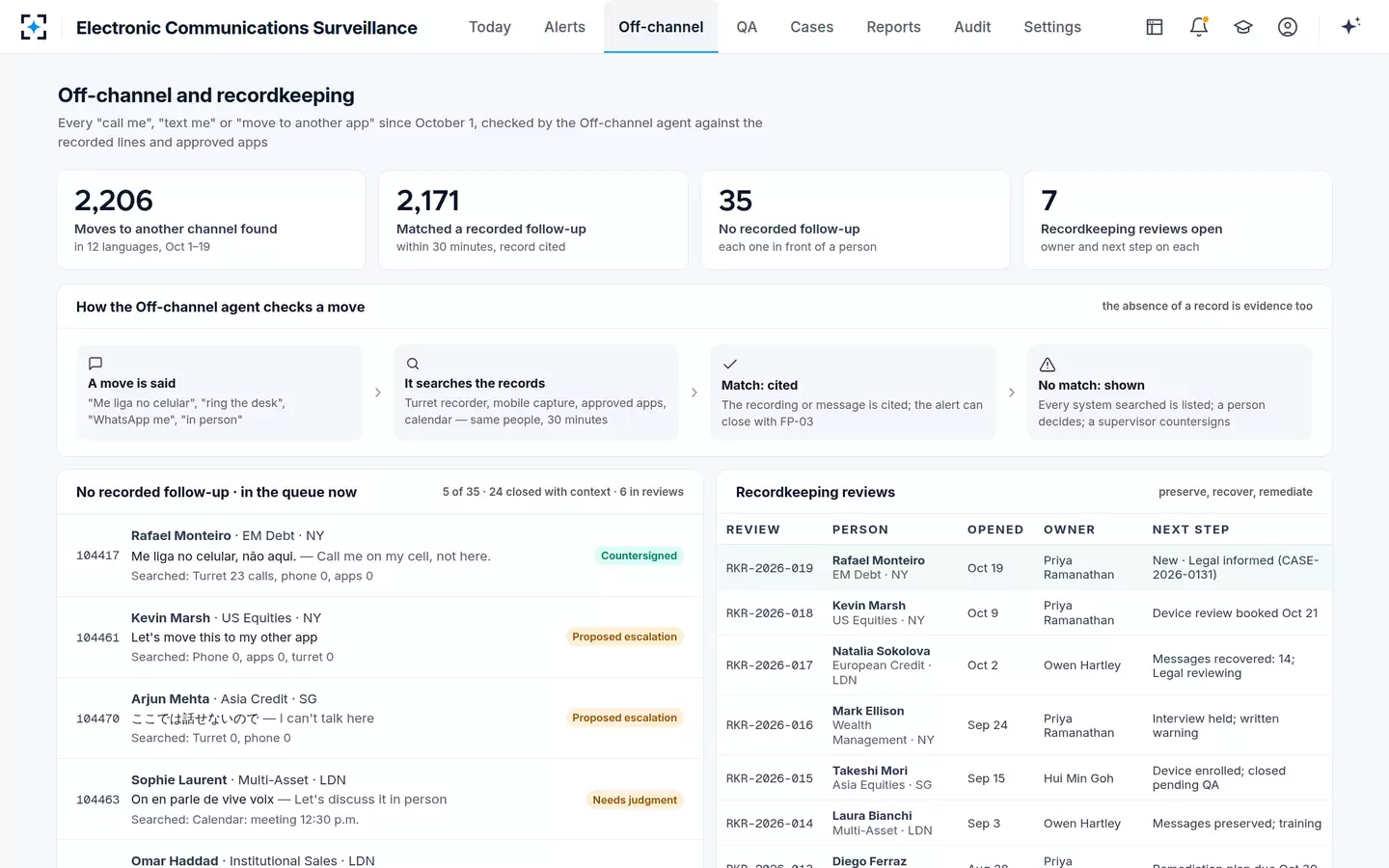Open the Alerts tab
The height and width of the screenshot is (868, 1389).
pos(564,27)
